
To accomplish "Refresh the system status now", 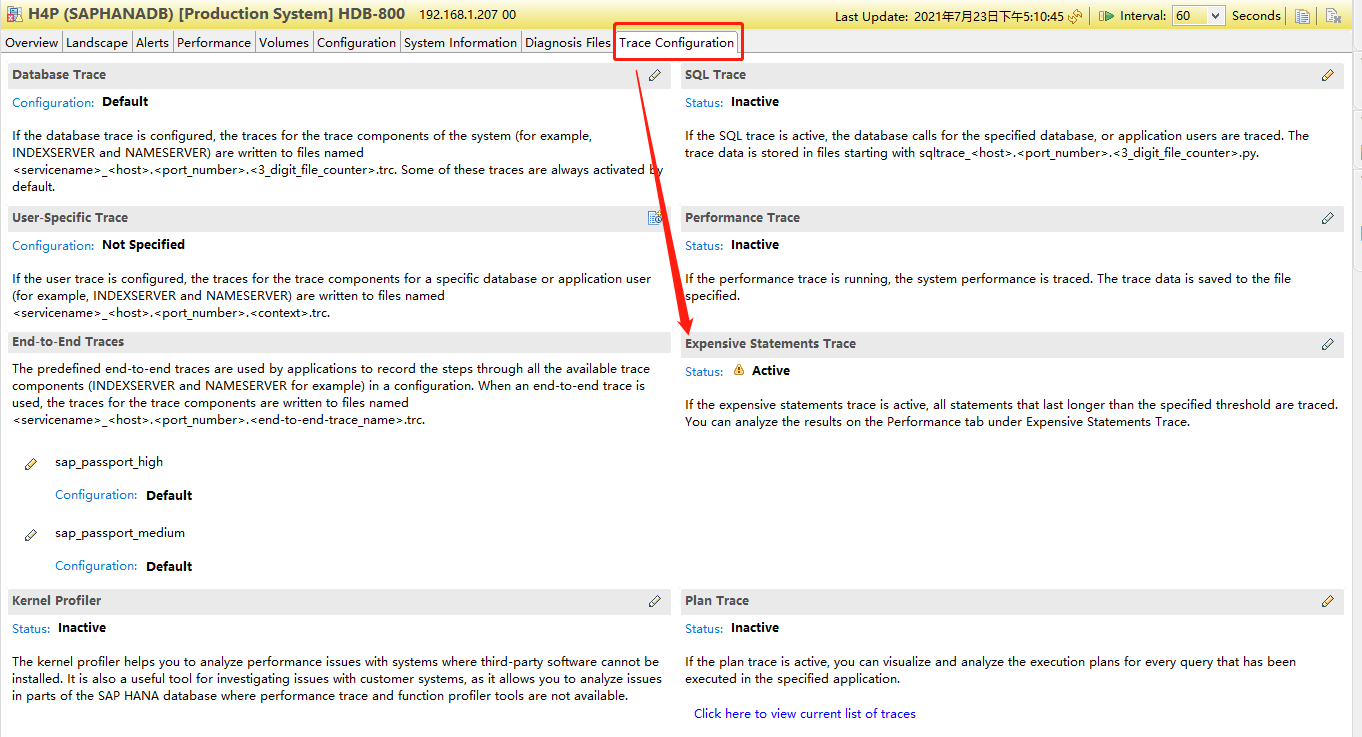I will click(1075, 16).
